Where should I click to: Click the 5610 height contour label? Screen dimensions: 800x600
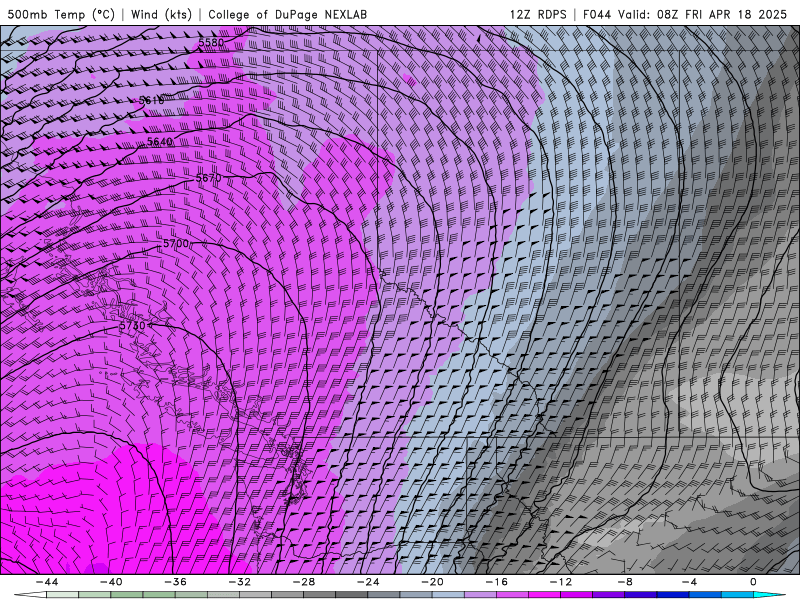point(152,101)
